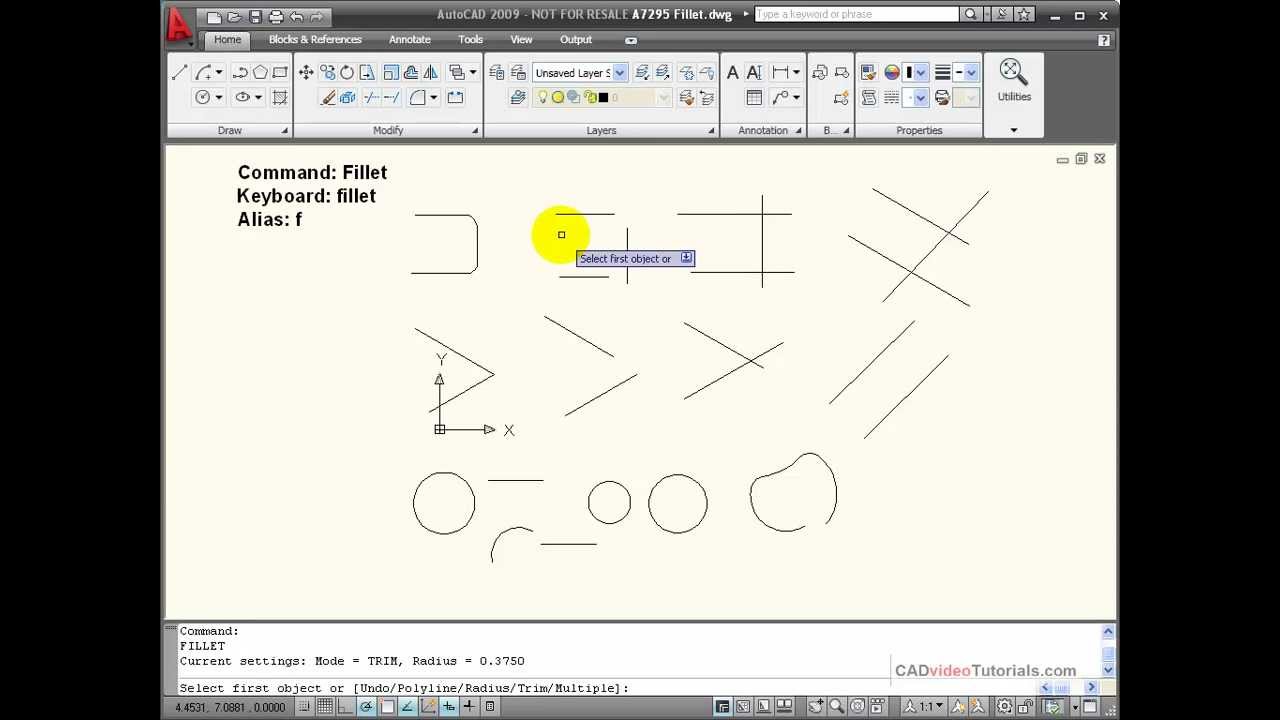Expand the Layers panel title
This screenshot has width=1280, height=720.
coord(601,130)
